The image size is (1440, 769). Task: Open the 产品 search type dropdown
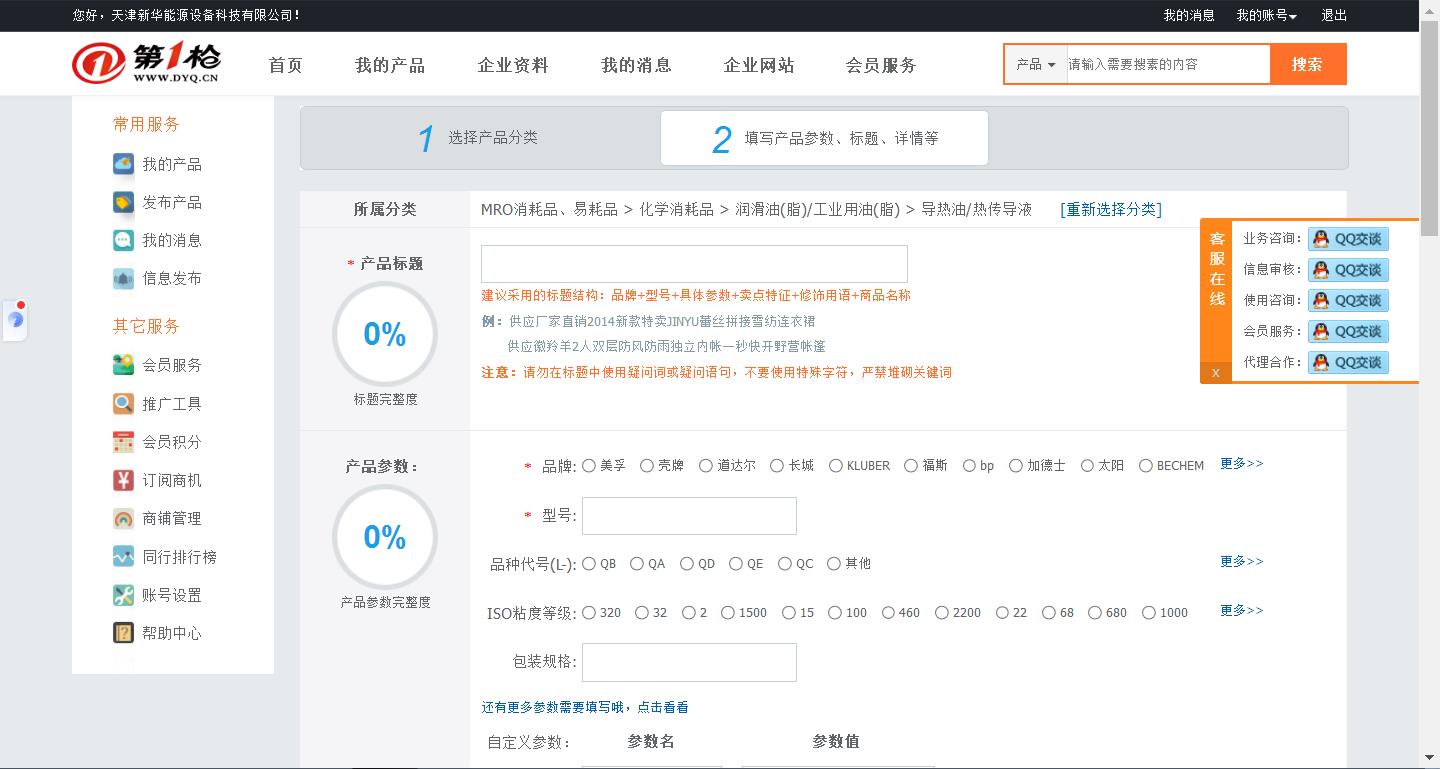tap(1036, 64)
